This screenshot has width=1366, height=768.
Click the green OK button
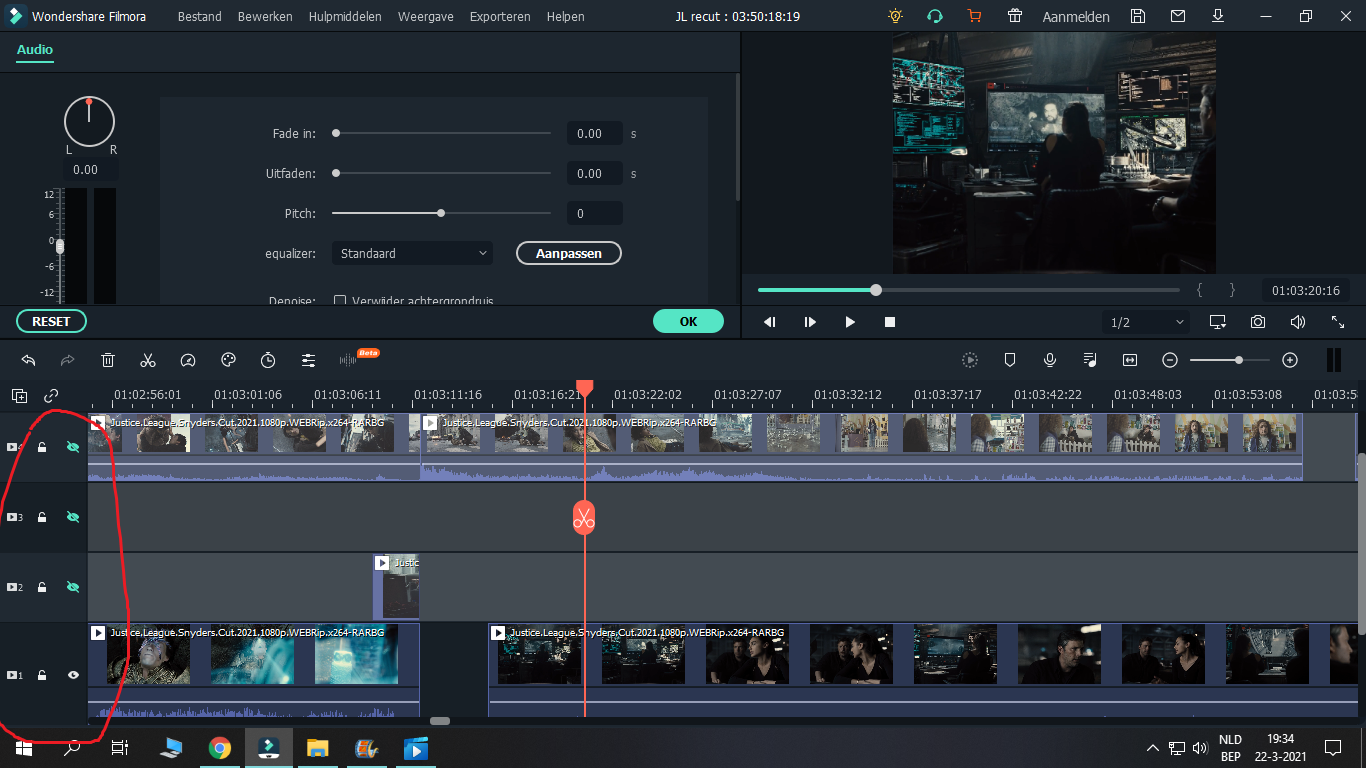point(688,321)
